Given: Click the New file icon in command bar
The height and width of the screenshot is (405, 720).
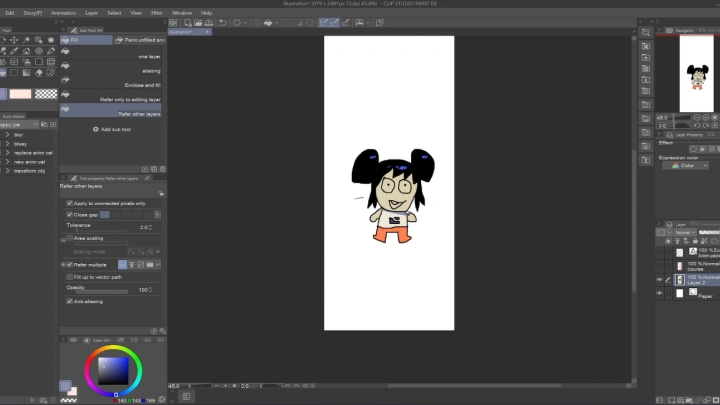Looking at the screenshot, I should tap(187, 22).
